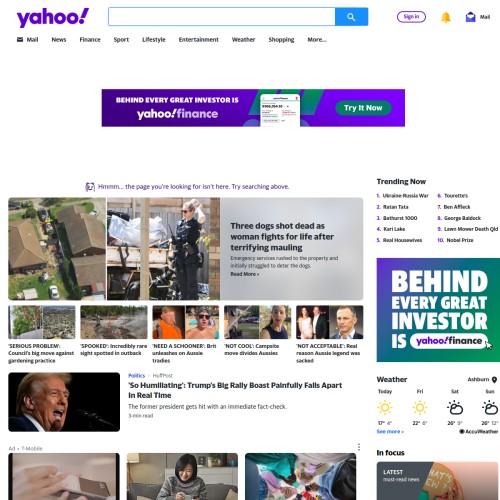500x500 pixels.
Task: Open See more weather link
Action: click(x=390, y=431)
